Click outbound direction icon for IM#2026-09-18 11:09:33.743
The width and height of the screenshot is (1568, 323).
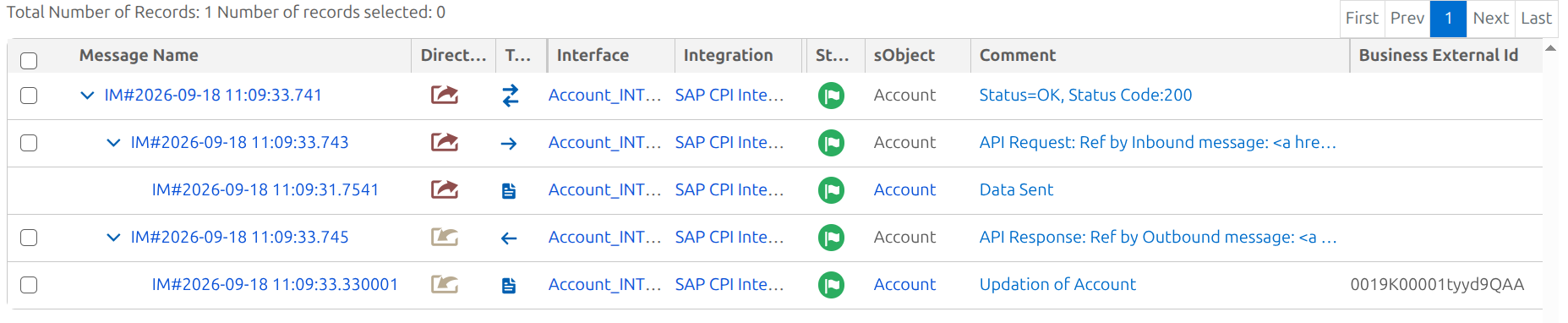[445, 142]
